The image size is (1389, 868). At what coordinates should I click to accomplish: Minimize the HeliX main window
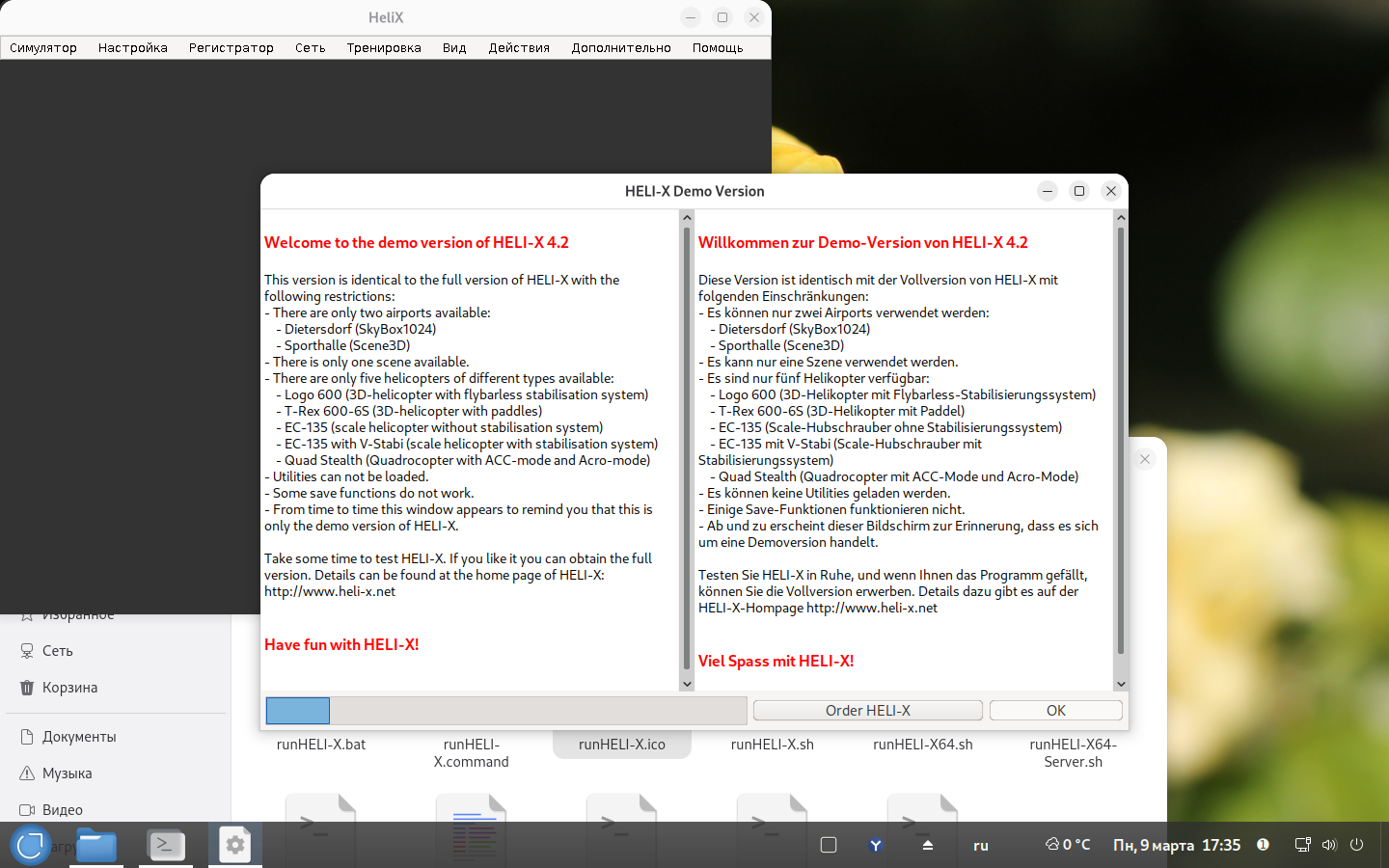pyautogui.click(x=691, y=17)
